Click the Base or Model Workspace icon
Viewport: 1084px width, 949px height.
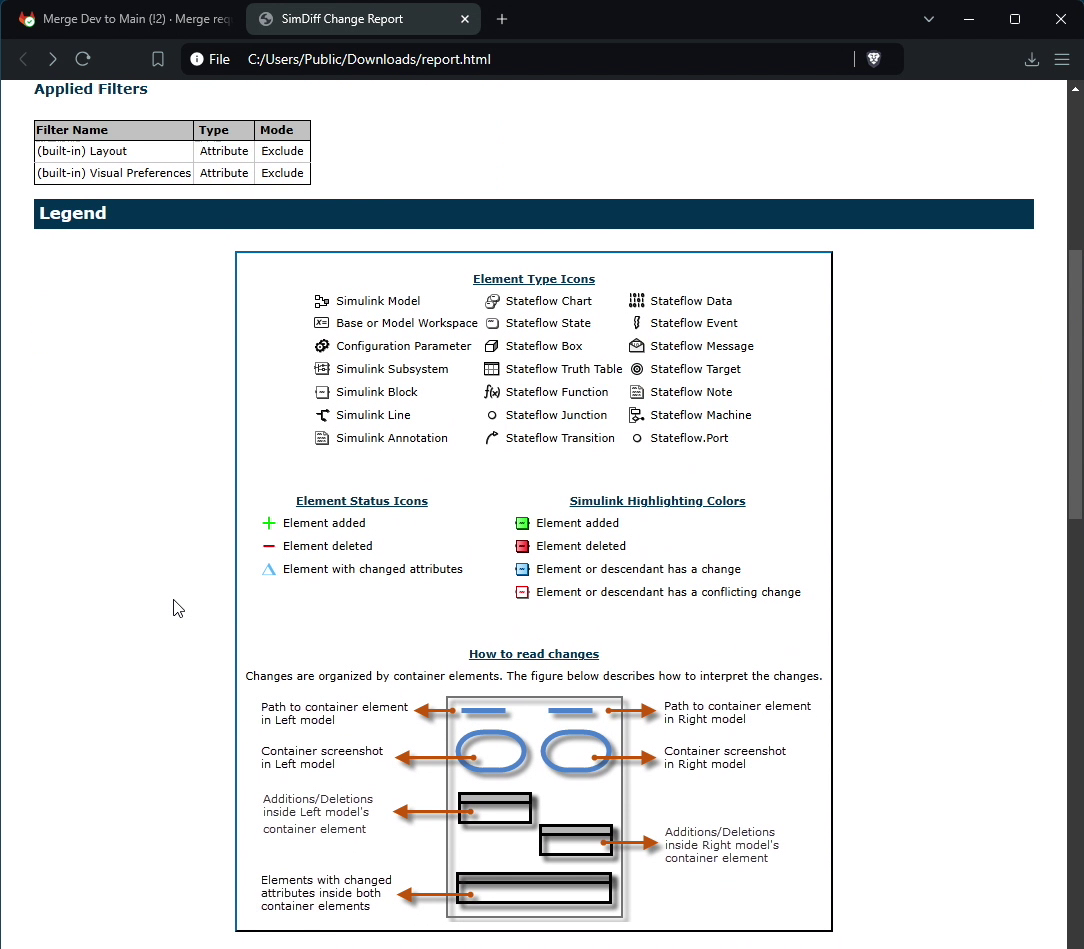click(321, 323)
